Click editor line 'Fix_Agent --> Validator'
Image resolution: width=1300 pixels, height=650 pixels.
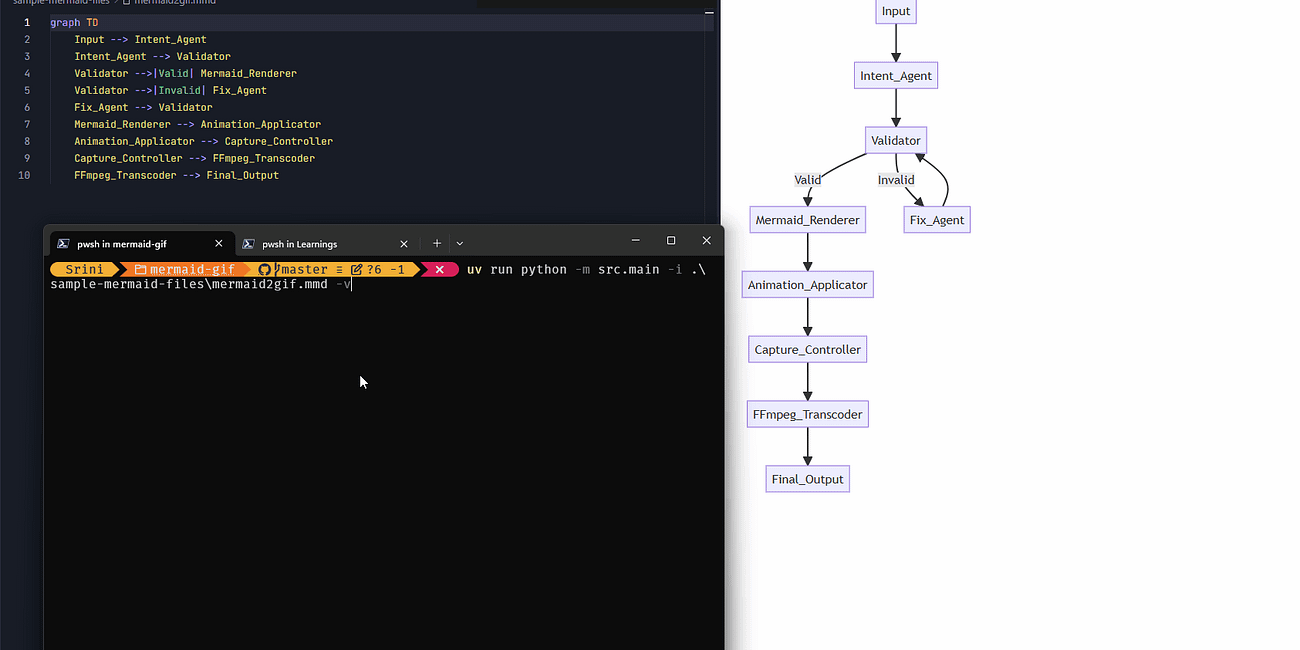click(143, 107)
